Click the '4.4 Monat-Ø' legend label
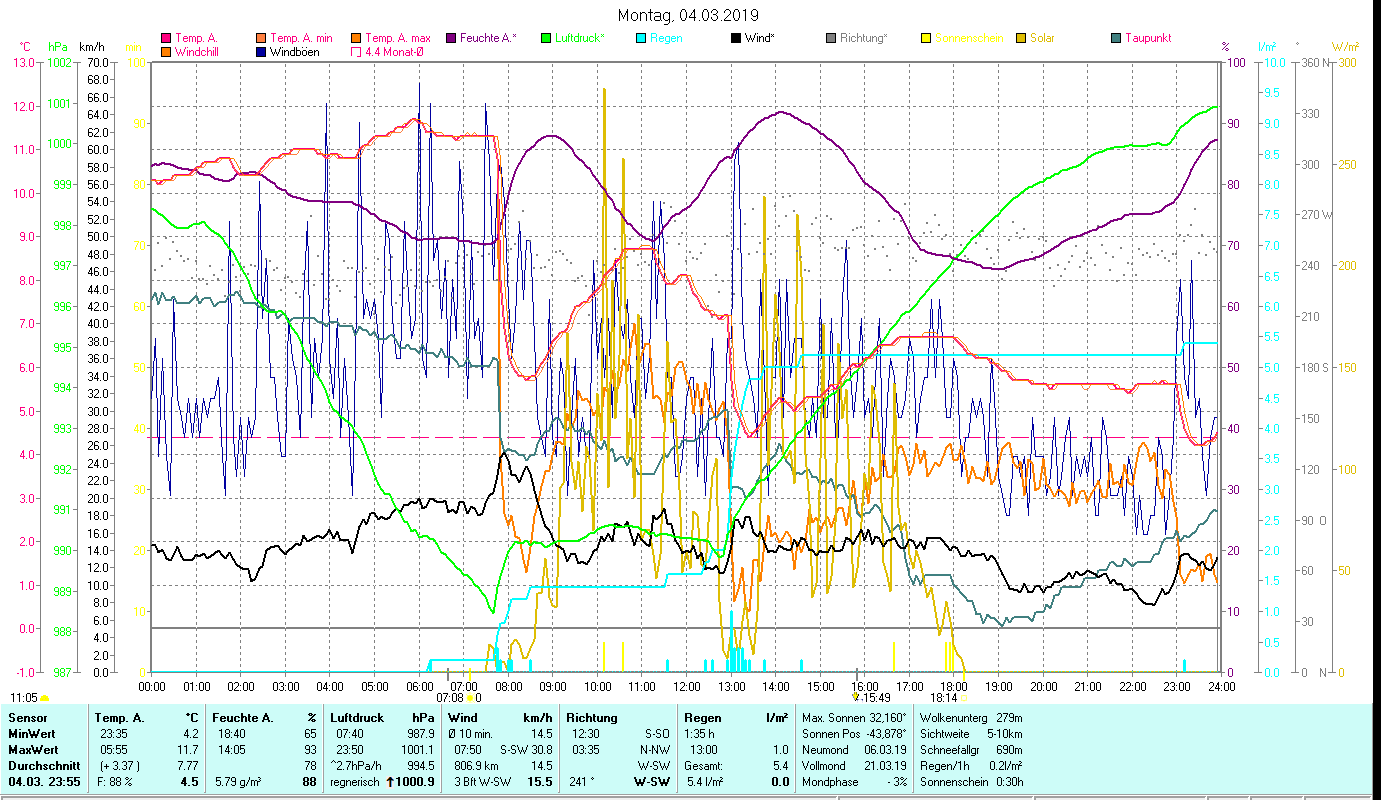Screen dimensions: 1381x800 (x=395, y=52)
